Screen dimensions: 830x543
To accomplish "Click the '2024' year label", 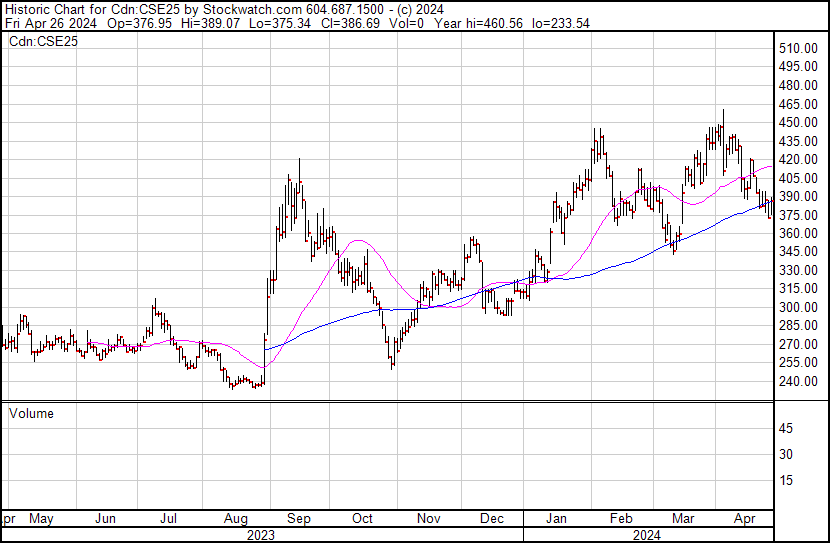I will point(647,535).
